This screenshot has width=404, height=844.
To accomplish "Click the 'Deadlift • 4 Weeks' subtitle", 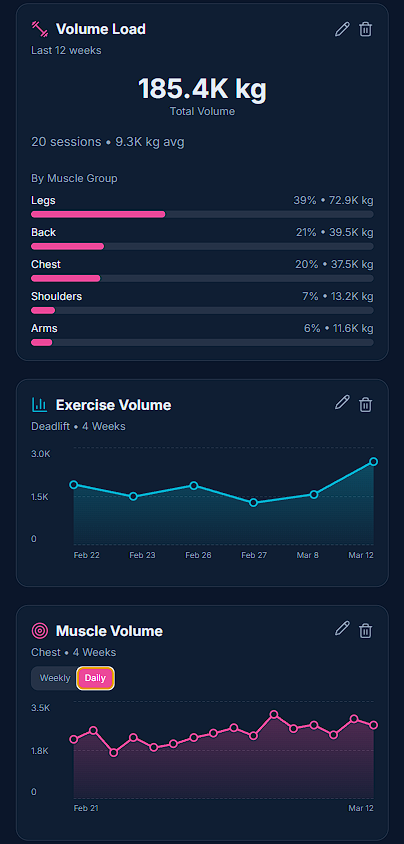I will pyautogui.click(x=79, y=426).
